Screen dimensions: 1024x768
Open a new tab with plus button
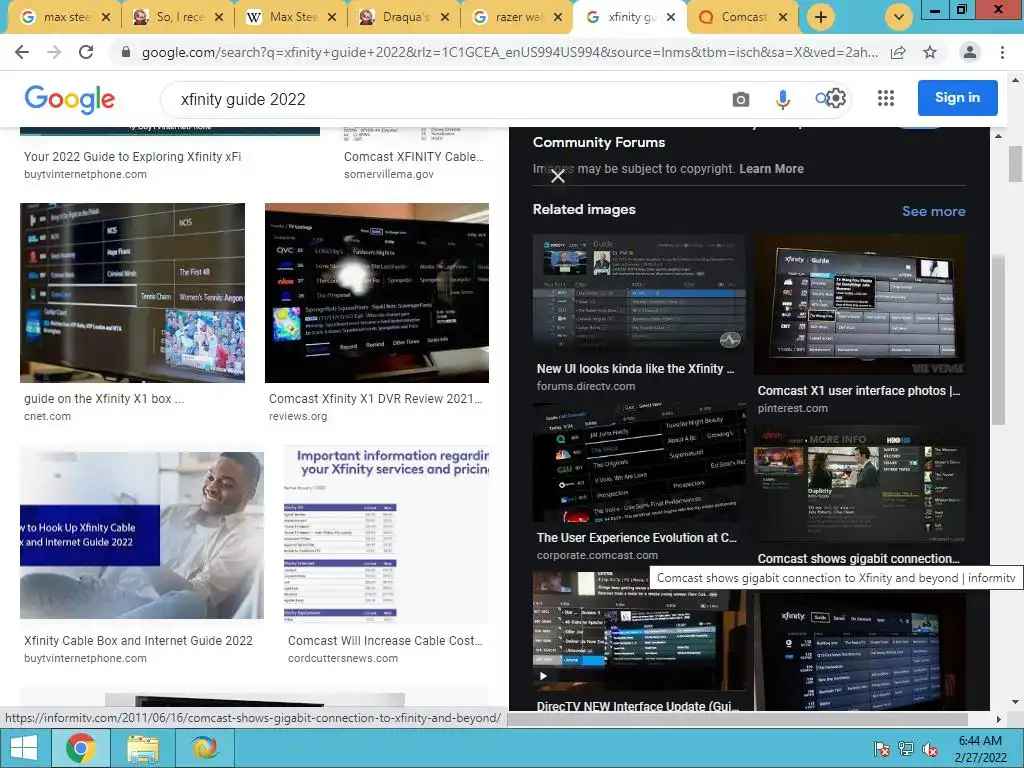tap(821, 17)
